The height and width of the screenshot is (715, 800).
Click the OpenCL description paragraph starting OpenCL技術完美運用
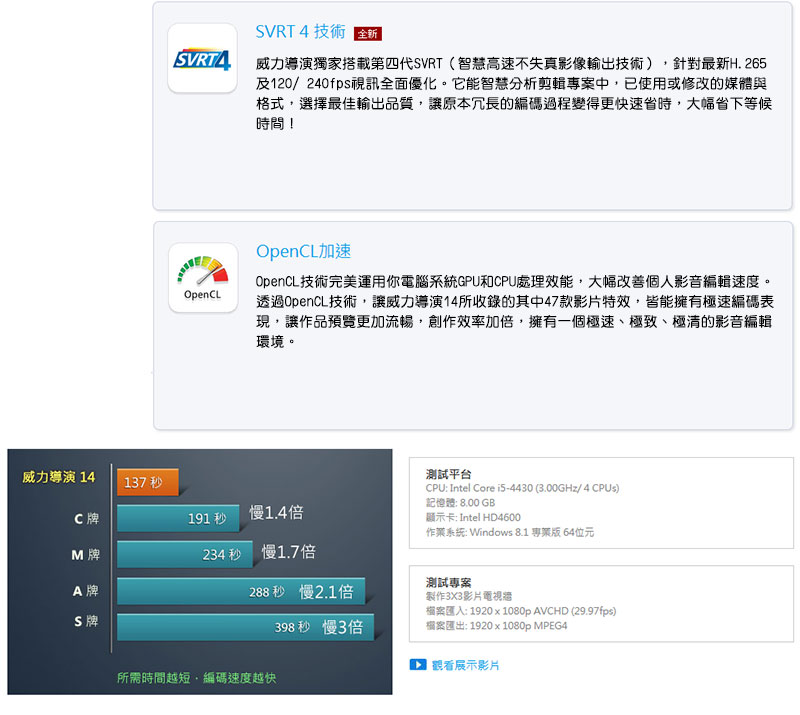(515, 311)
